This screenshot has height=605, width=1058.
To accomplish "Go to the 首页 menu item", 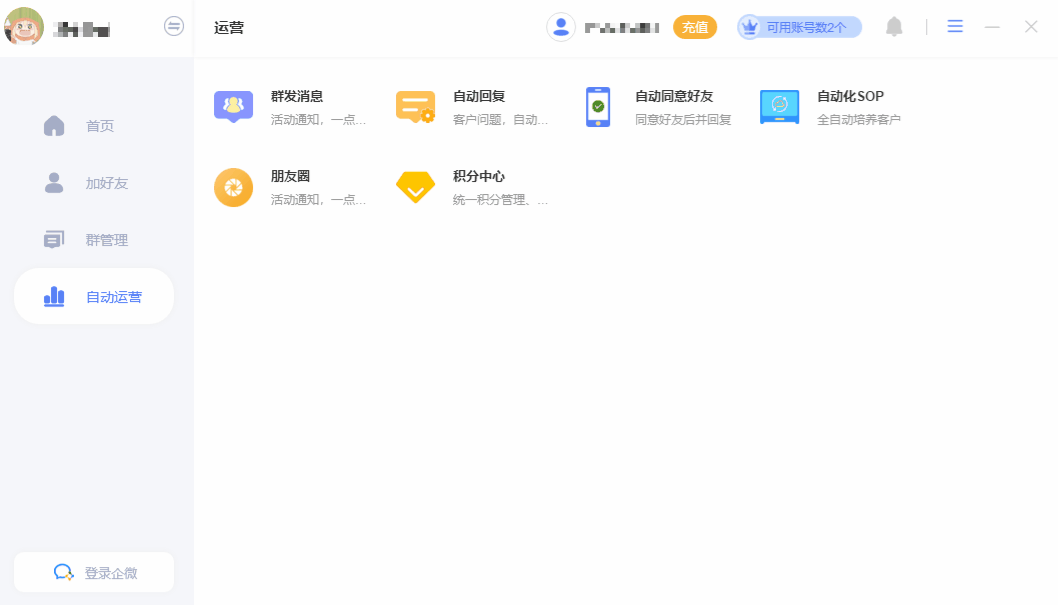I will (x=94, y=125).
